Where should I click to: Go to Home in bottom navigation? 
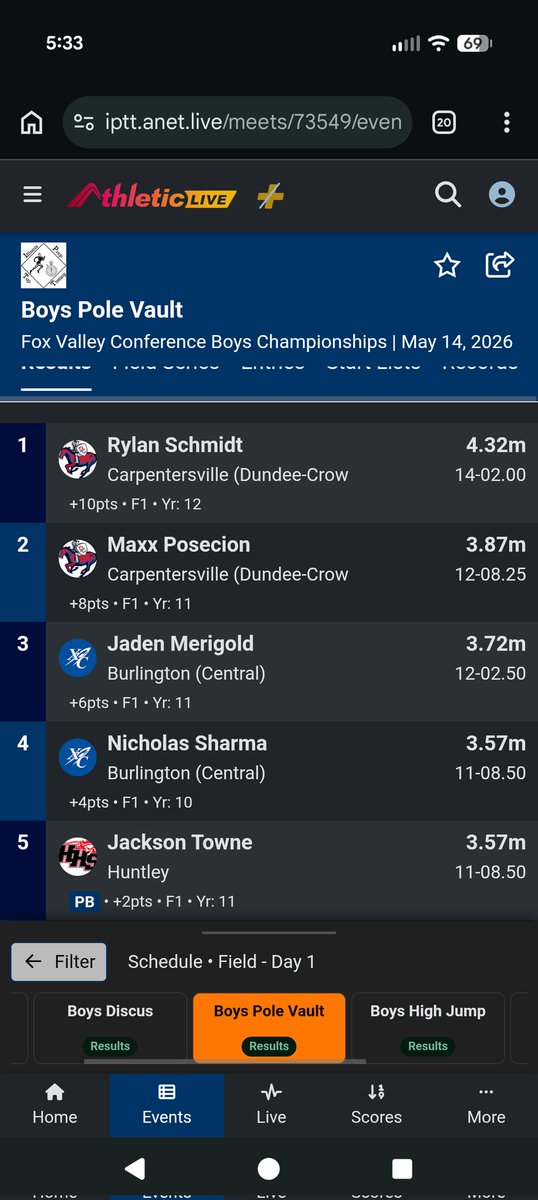click(x=55, y=1104)
